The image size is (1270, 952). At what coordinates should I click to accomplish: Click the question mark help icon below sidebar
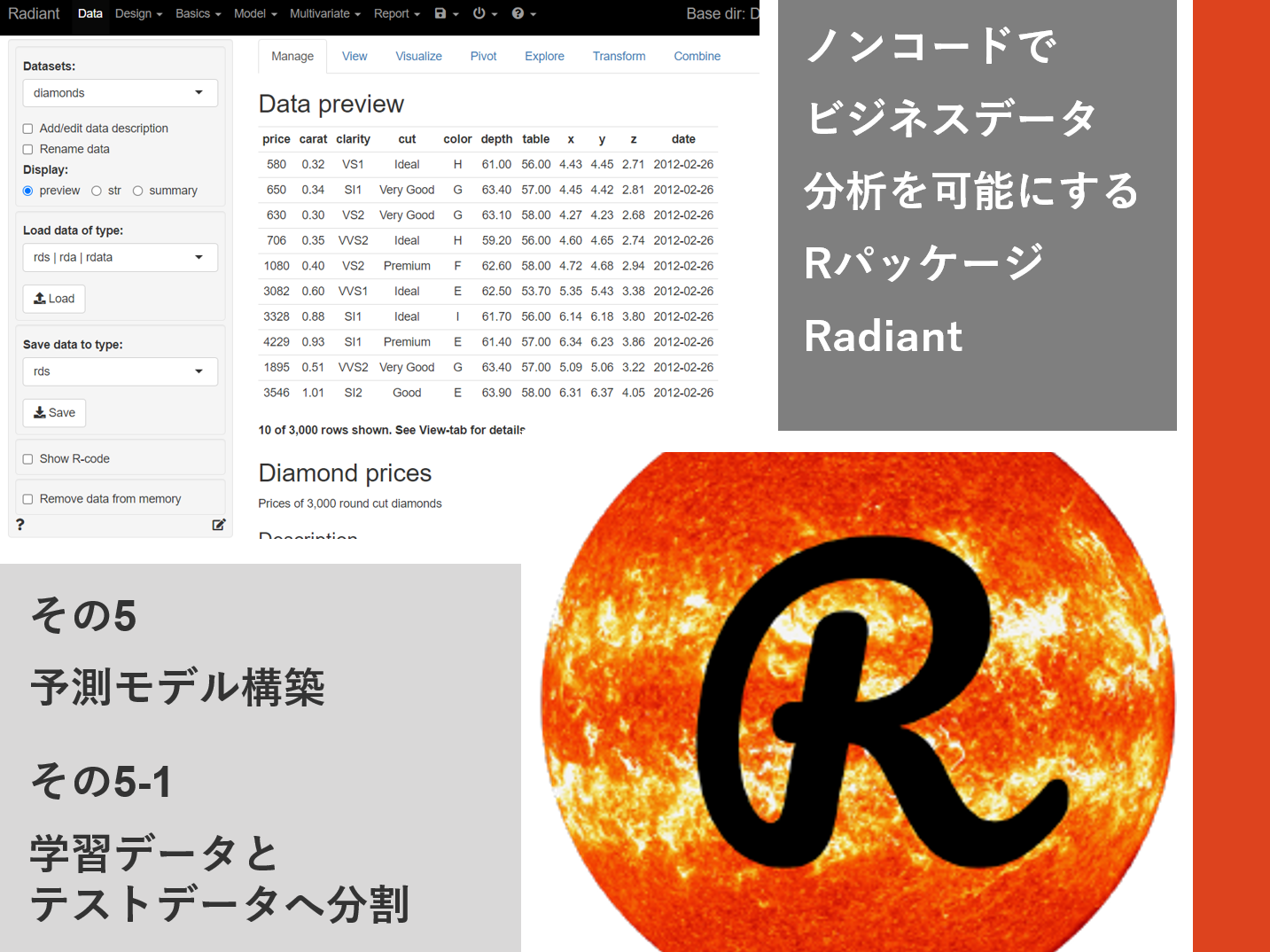click(19, 525)
